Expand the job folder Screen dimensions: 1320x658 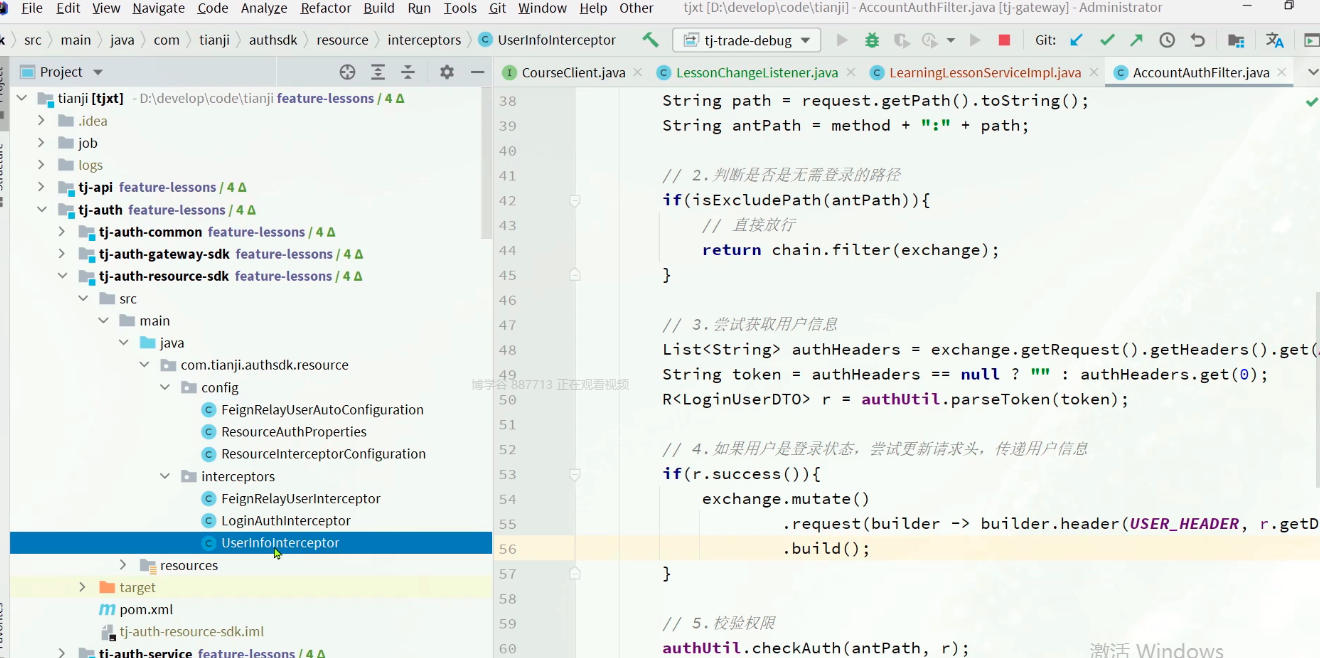pos(41,143)
